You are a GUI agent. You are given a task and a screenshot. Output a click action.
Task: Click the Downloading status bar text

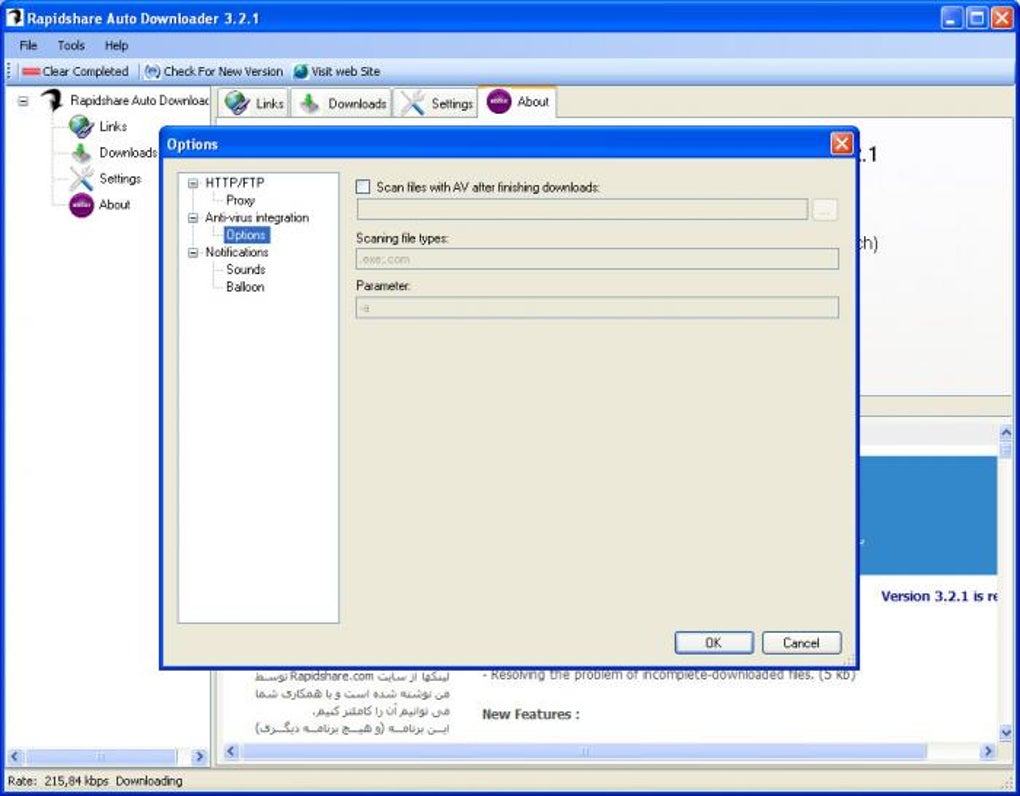coord(149,780)
